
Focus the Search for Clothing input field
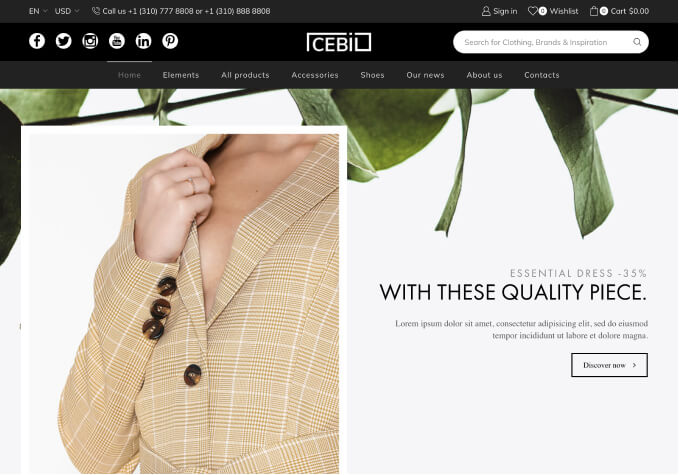click(x=543, y=42)
